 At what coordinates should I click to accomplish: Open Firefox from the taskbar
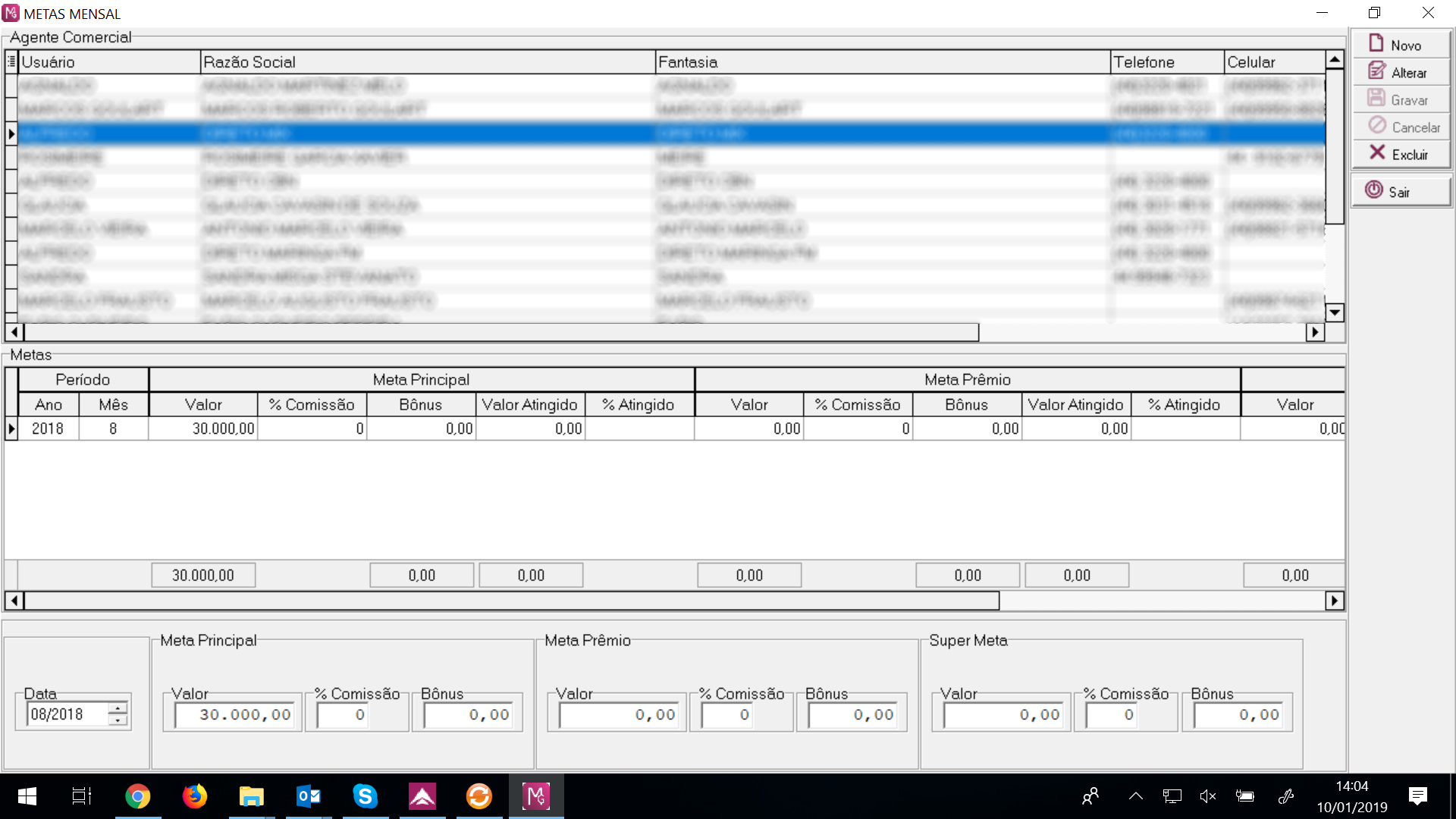[x=195, y=796]
